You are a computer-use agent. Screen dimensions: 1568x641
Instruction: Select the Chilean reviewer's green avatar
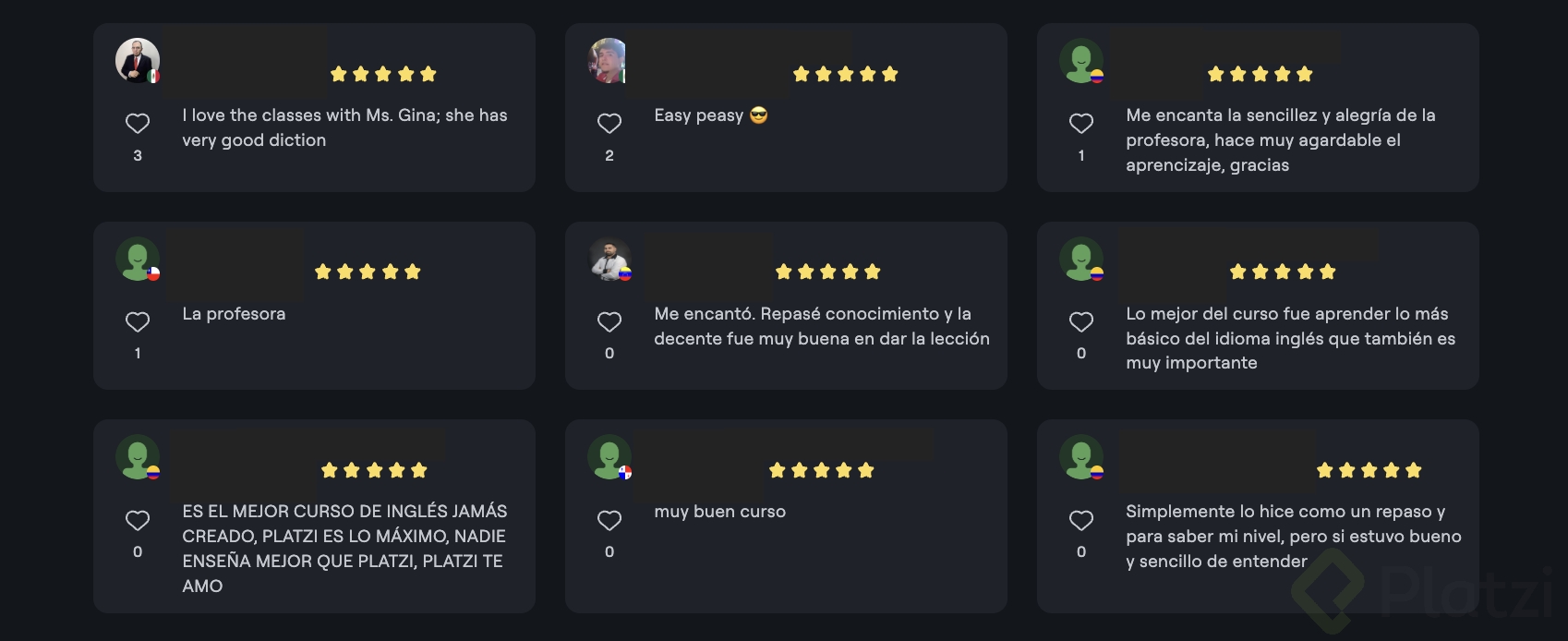136,259
